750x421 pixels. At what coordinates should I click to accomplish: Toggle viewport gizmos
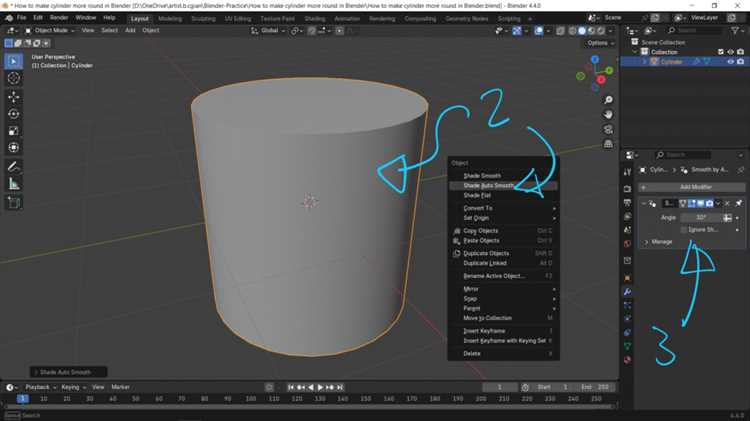517,31
